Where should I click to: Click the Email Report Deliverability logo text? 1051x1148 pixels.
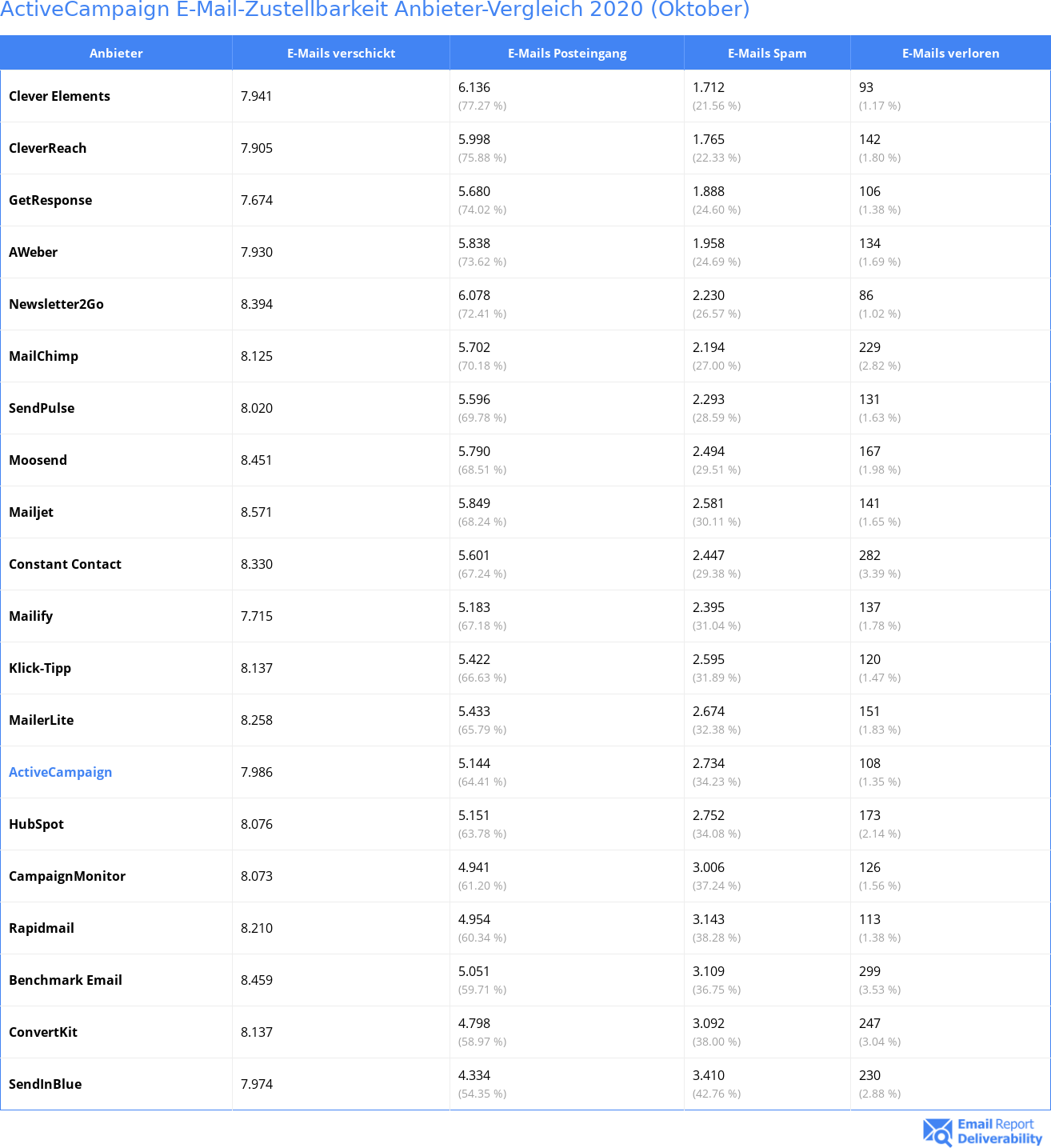(999, 1131)
